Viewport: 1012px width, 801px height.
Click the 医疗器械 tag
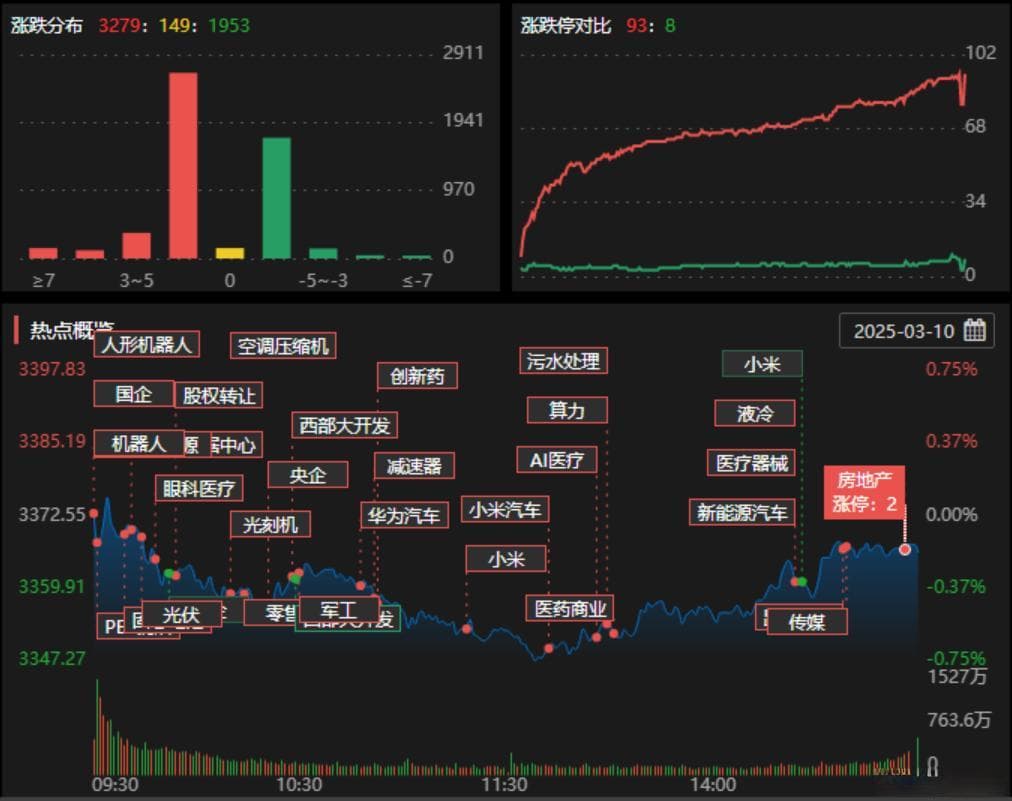click(751, 462)
